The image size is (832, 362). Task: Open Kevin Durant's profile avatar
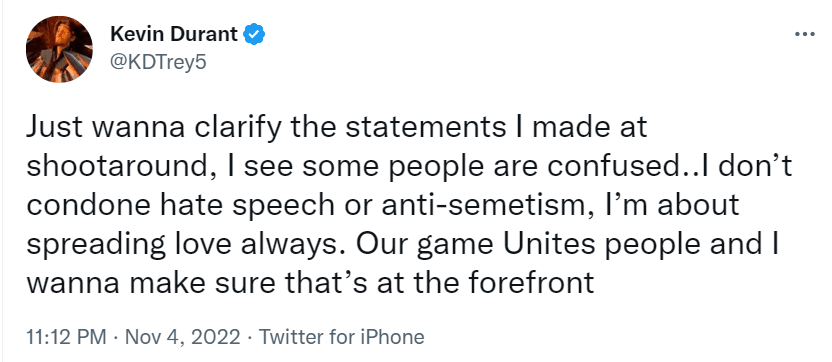click(x=59, y=49)
